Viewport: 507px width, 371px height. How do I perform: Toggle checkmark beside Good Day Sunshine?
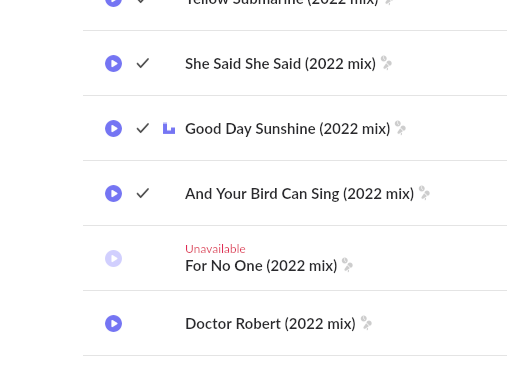pyautogui.click(x=143, y=128)
